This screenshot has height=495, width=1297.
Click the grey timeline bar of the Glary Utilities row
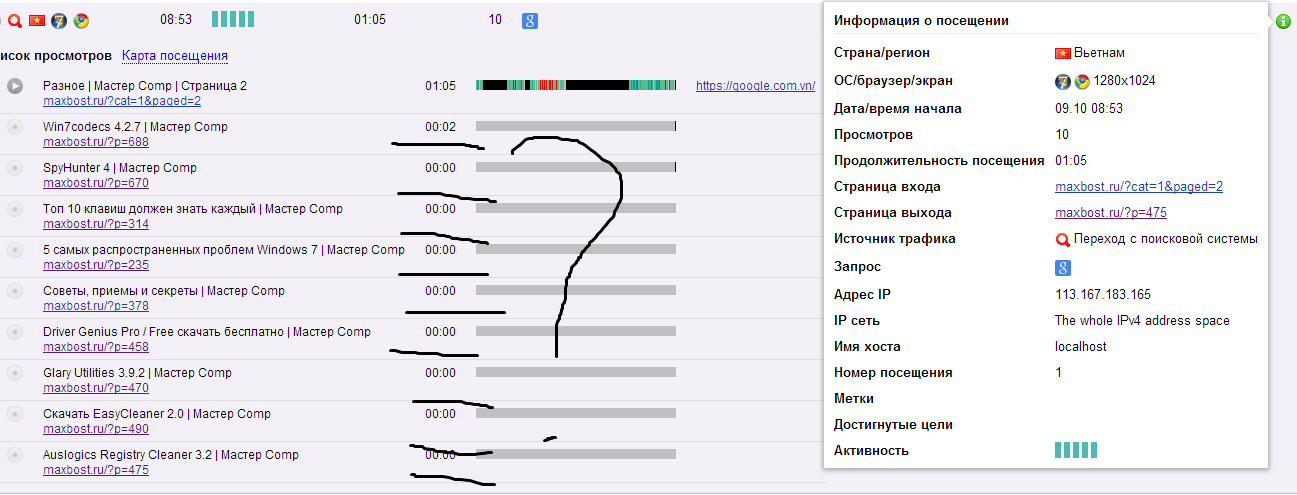tap(576, 373)
